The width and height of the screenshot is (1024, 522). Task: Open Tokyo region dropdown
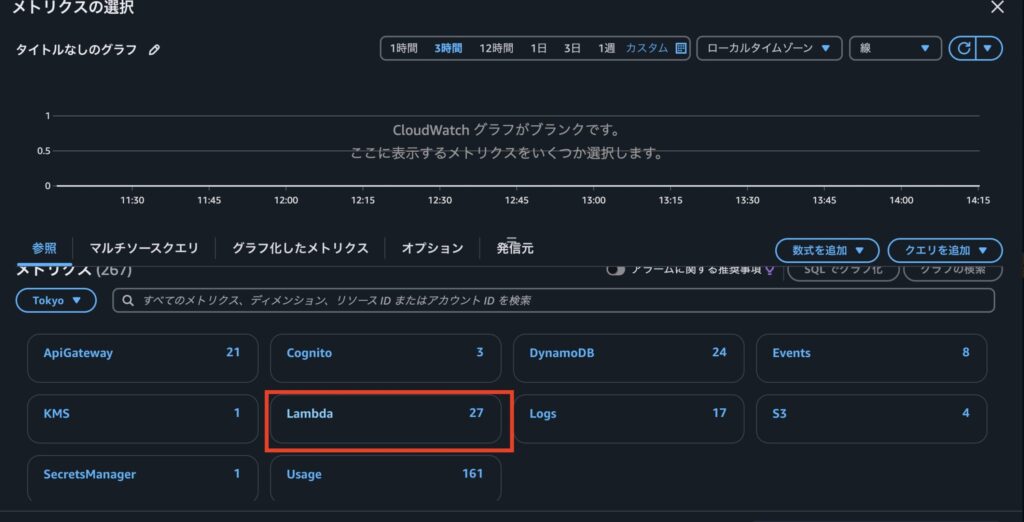[x=56, y=301]
